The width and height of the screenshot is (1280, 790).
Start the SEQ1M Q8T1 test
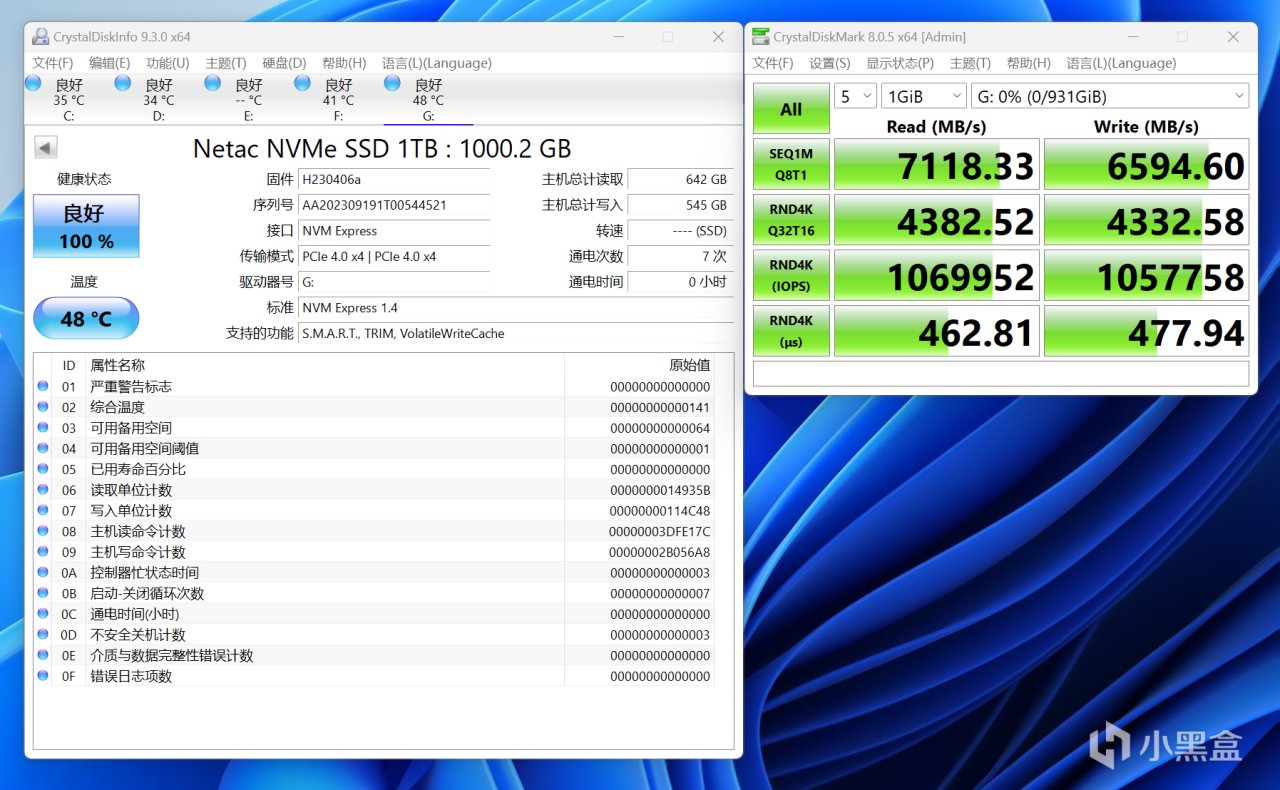click(791, 164)
